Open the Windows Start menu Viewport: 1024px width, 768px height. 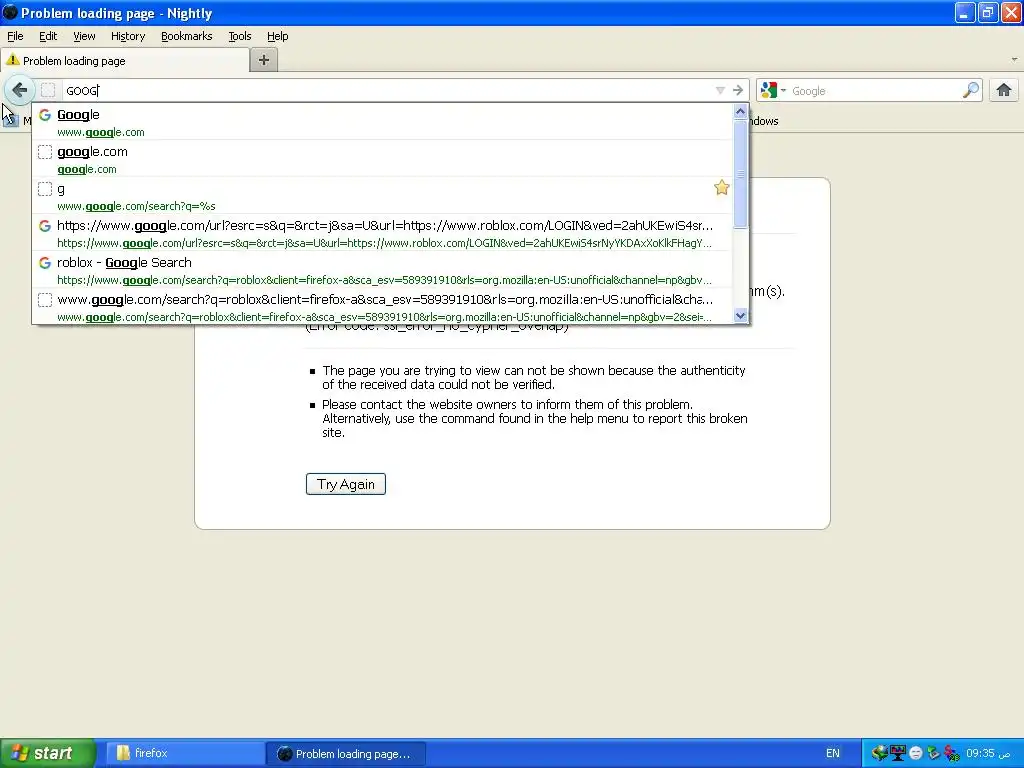(x=48, y=753)
